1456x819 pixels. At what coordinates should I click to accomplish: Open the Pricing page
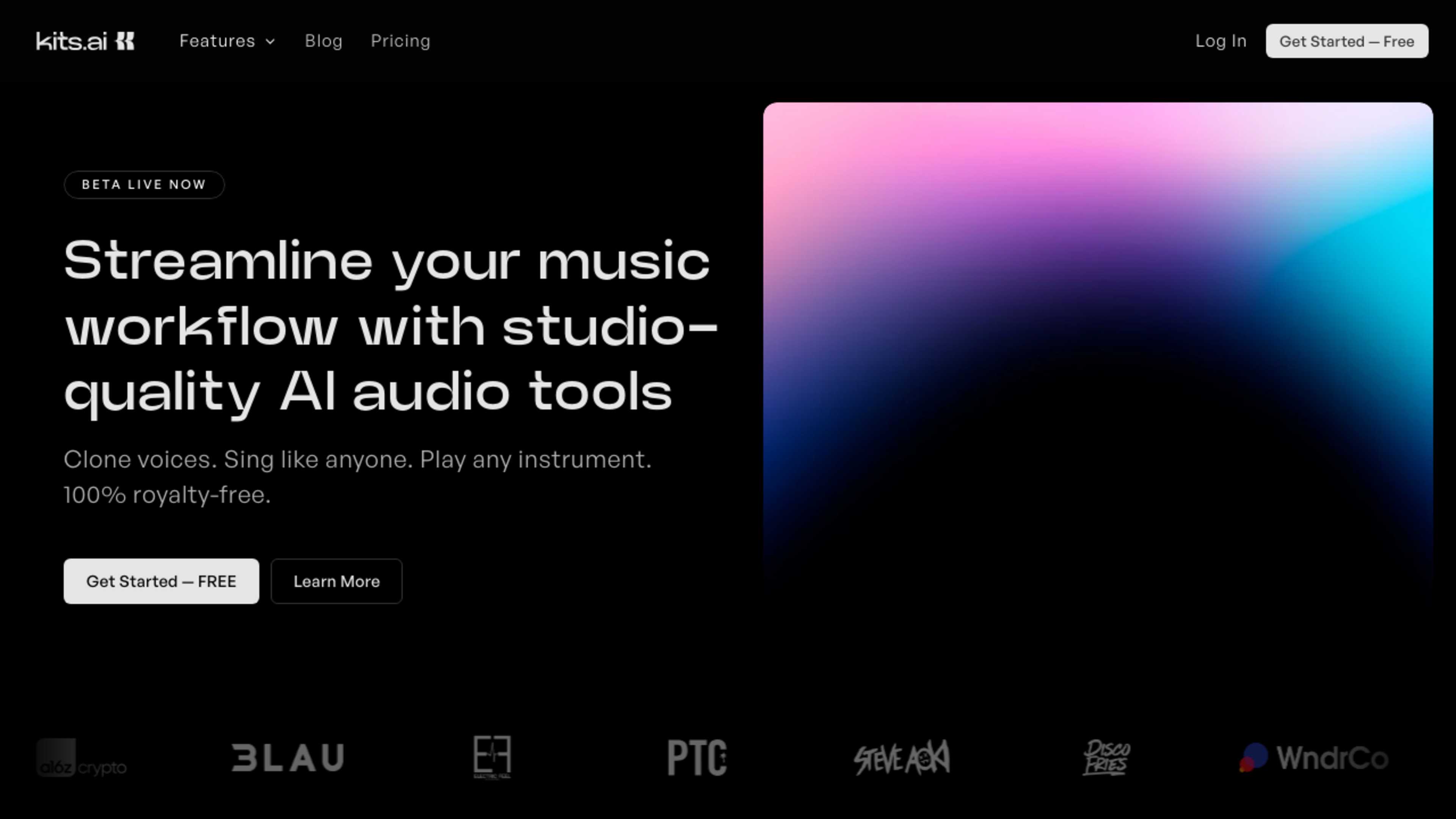tap(400, 41)
